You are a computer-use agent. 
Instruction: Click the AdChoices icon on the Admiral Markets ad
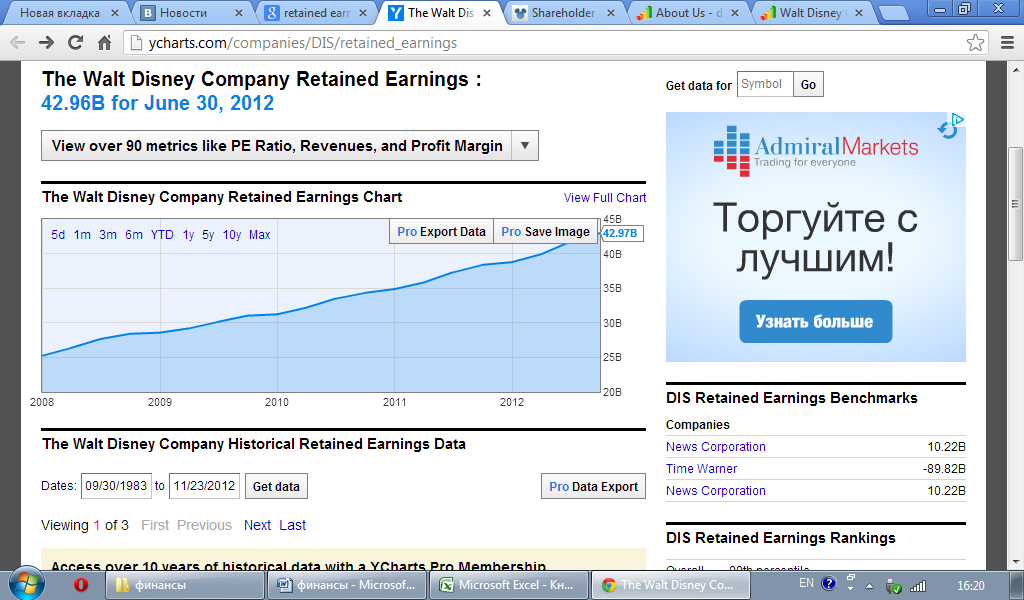(x=957, y=119)
